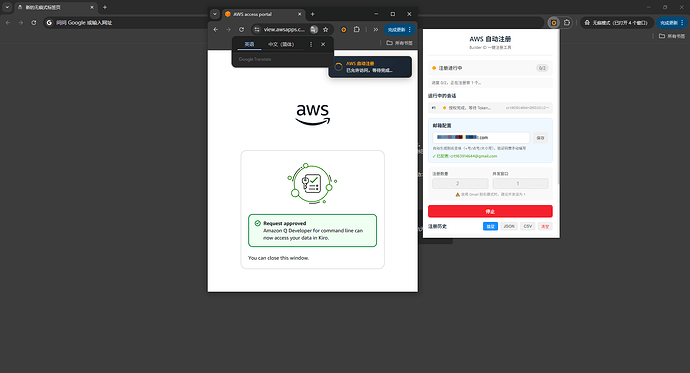Reload the AWS access portal page
The height and width of the screenshot is (373, 690).
(241, 29)
